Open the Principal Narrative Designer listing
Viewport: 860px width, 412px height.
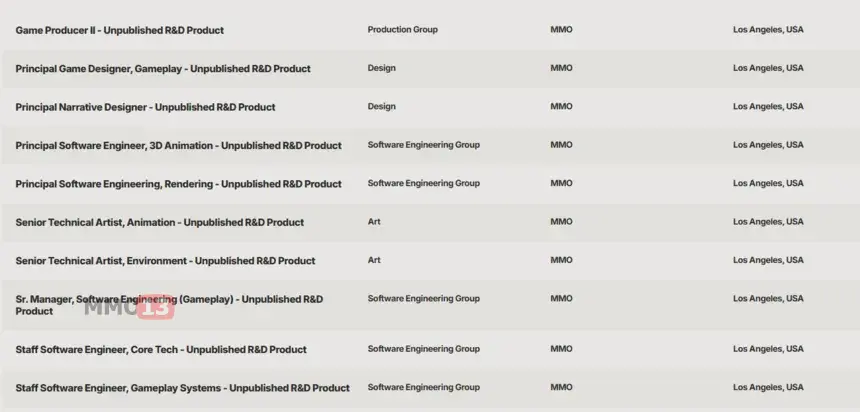point(145,107)
